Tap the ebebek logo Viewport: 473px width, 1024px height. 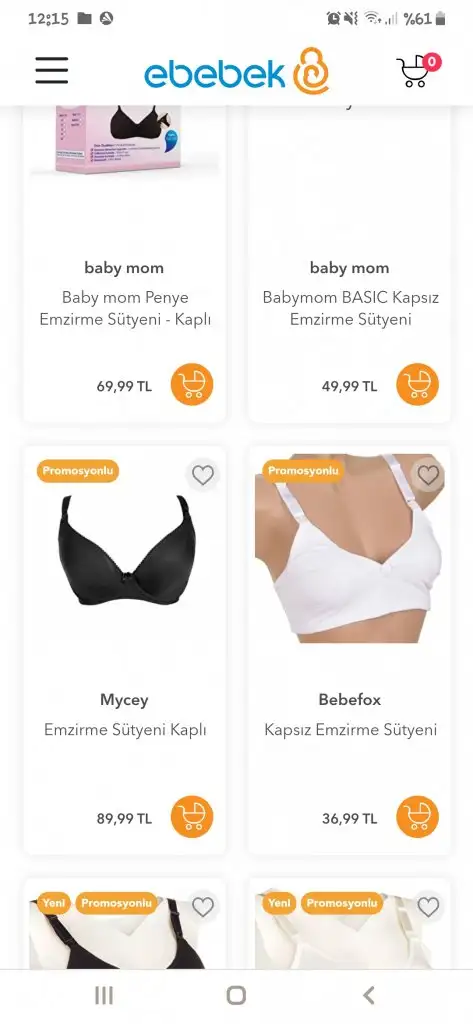tap(236, 71)
